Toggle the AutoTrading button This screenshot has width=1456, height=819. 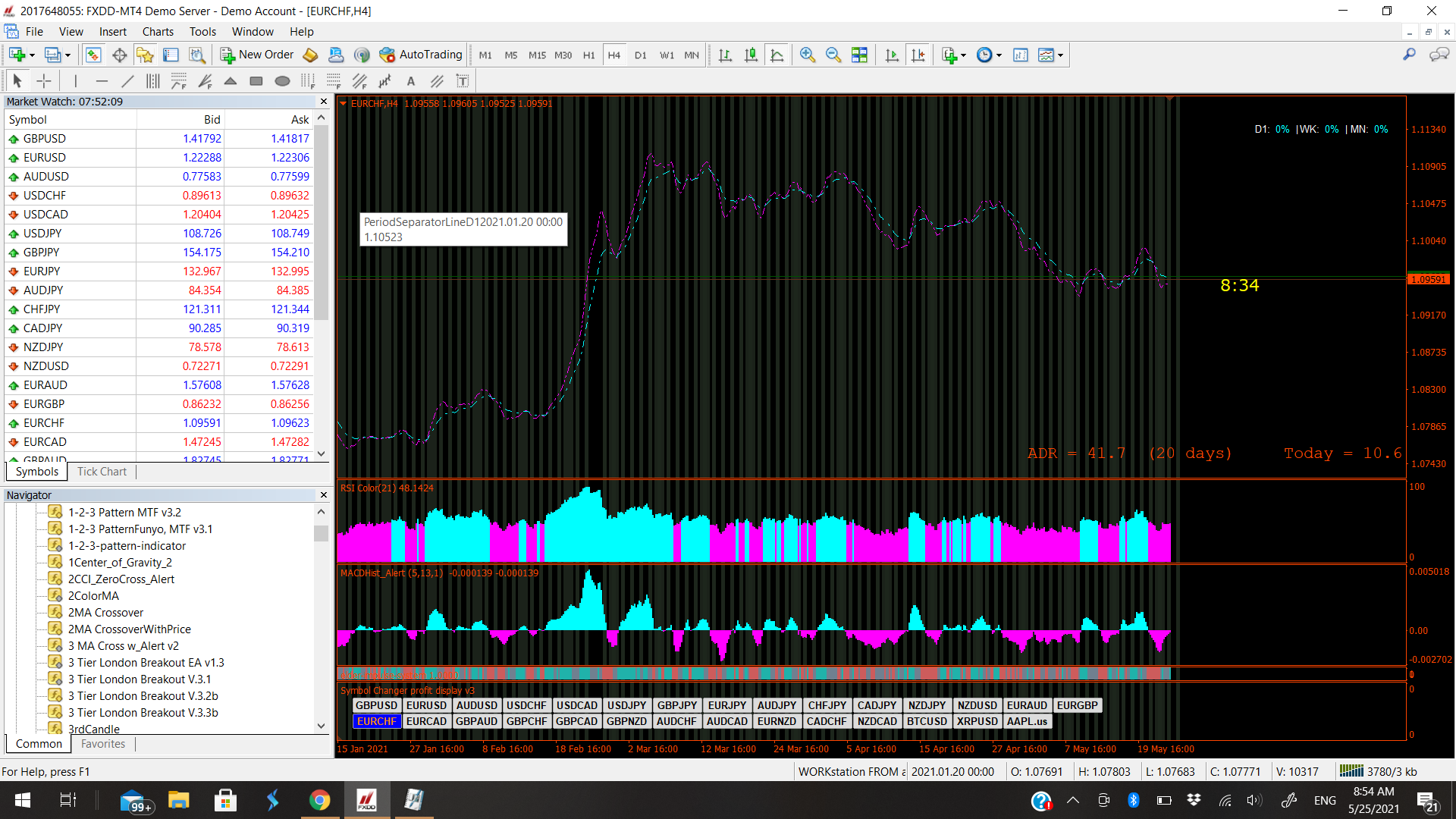point(421,55)
